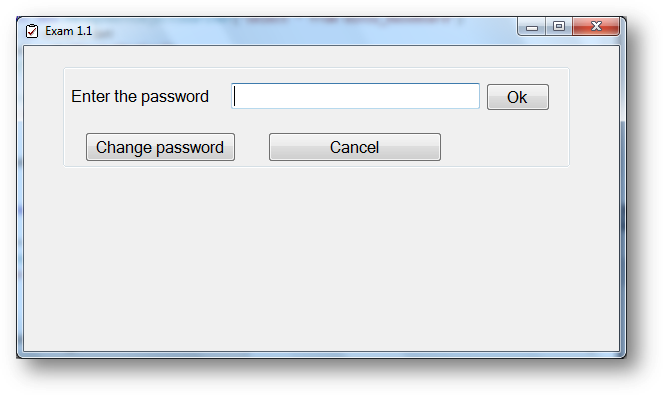This screenshot has height=395, width=663.
Task: Cancel the password prompt
Action: point(355,147)
